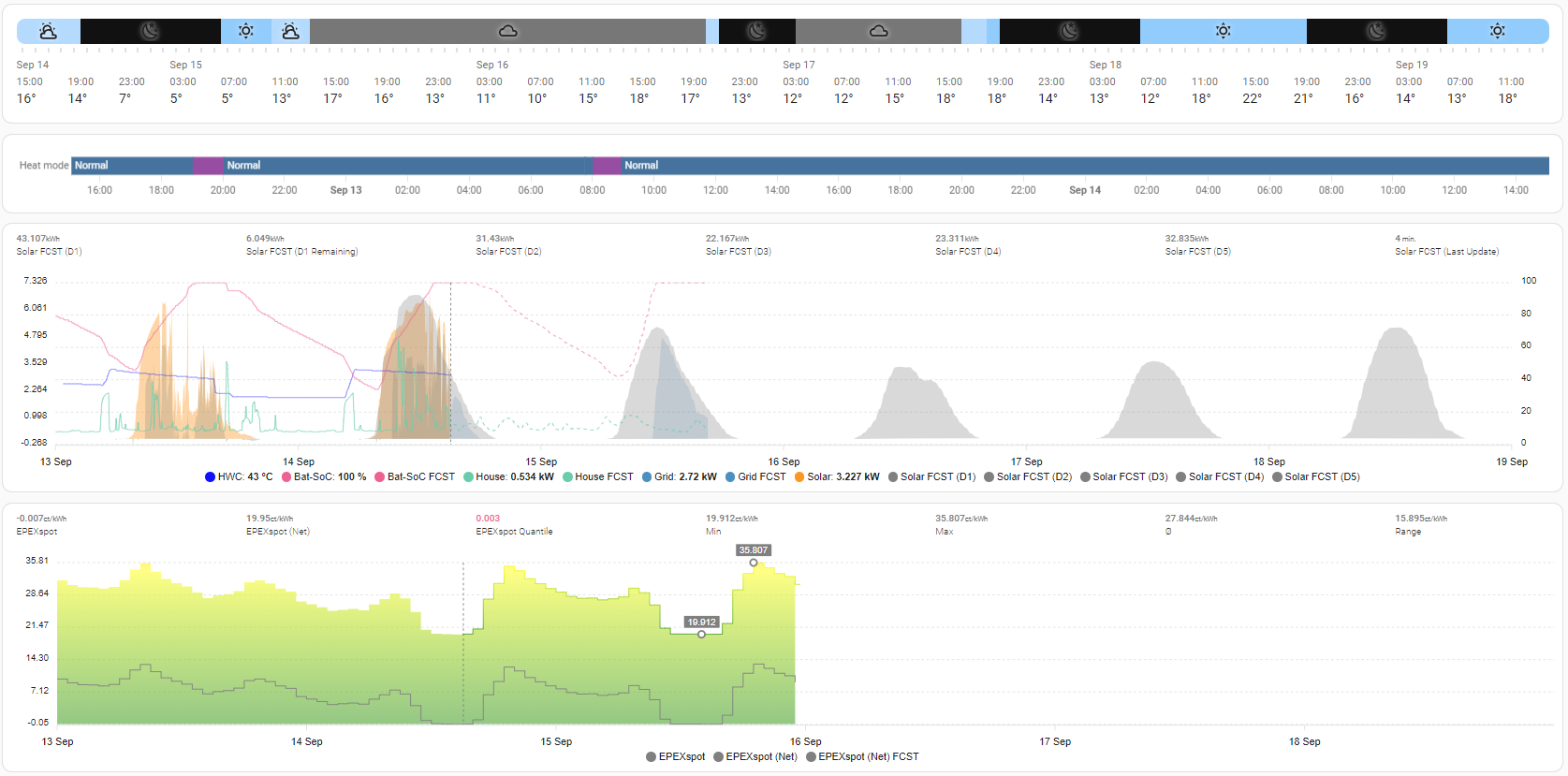Image resolution: width=1568 pixels, height=776 pixels.
Task: Open the Solar FCST (D1 Remaining) 6.049 kWh value
Action: [x=265, y=239]
